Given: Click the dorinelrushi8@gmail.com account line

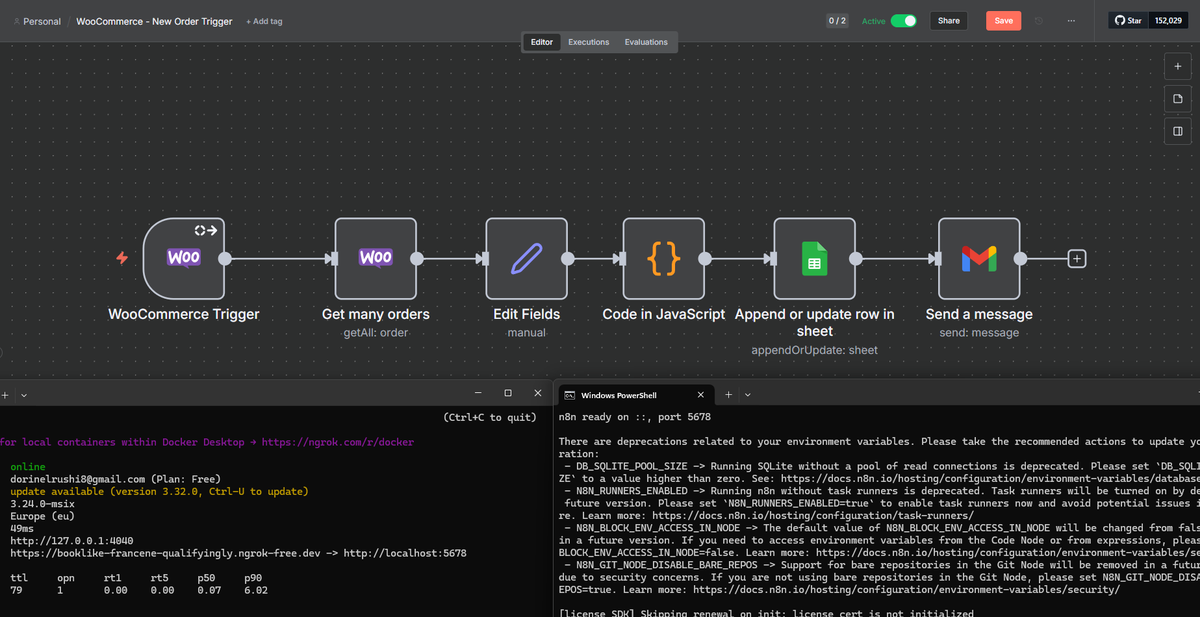Looking at the screenshot, I should 115,479.
